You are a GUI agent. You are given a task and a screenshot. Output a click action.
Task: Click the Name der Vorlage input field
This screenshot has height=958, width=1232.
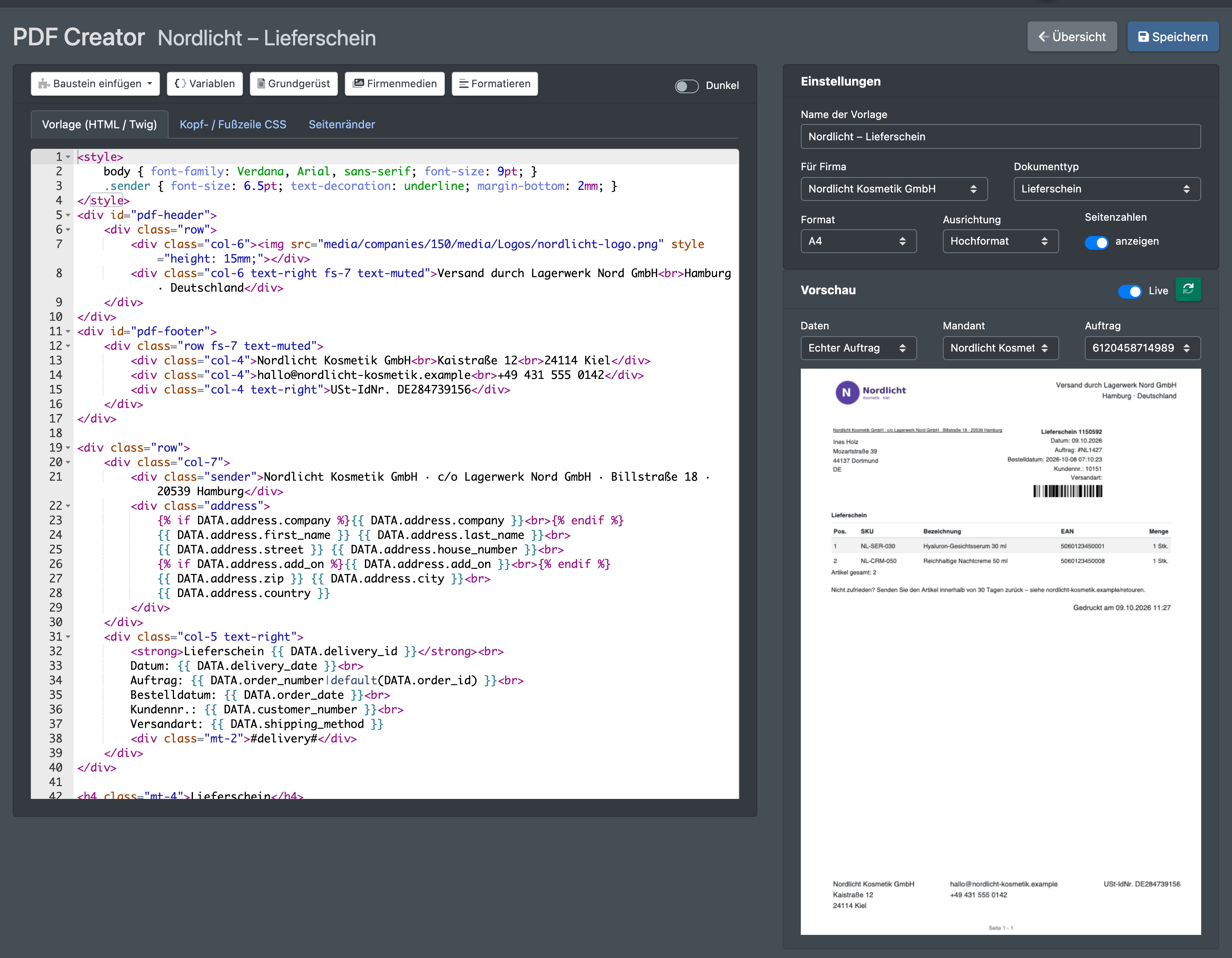point(1000,136)
